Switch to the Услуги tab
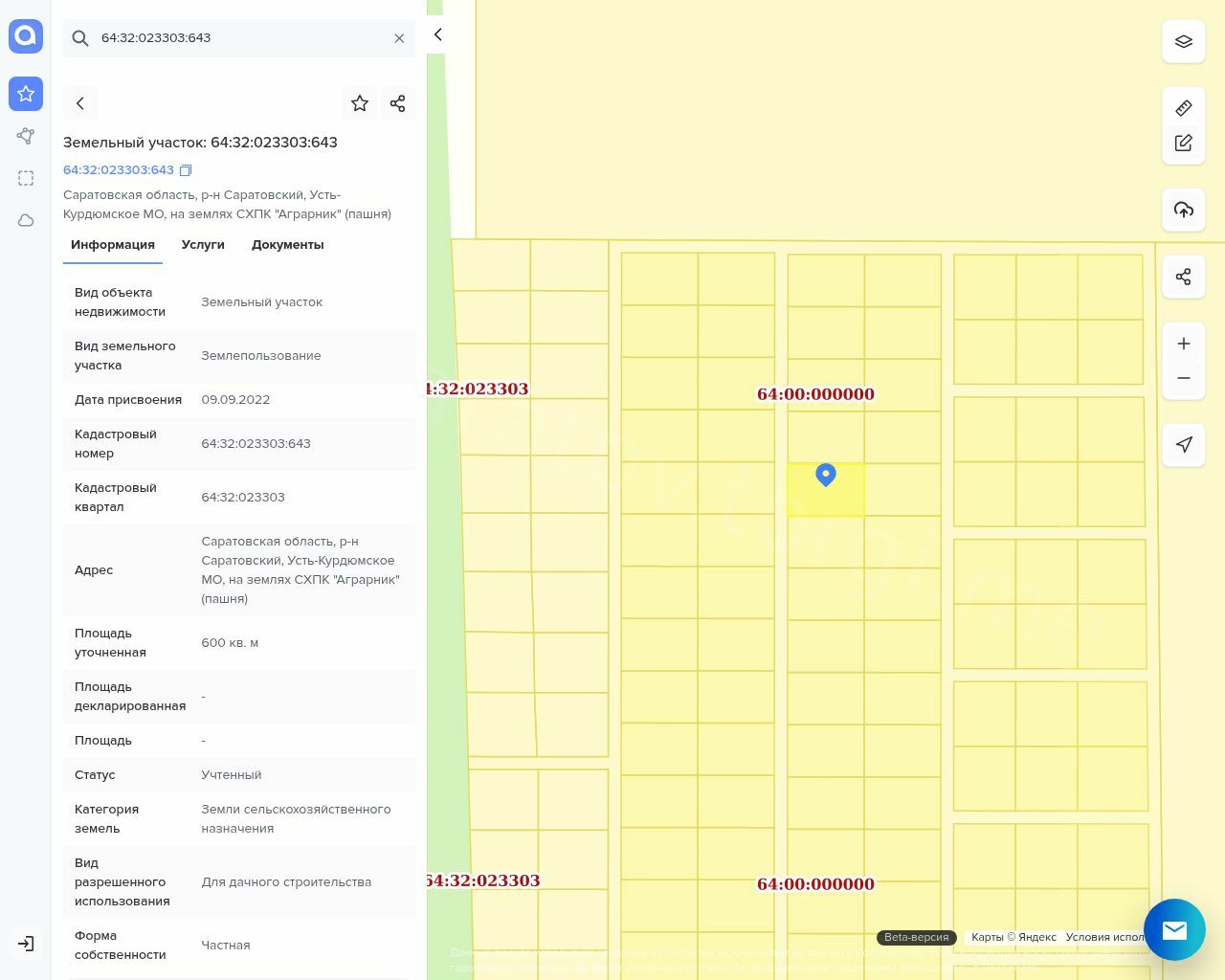1225x980 pixels. coord(203,245)
